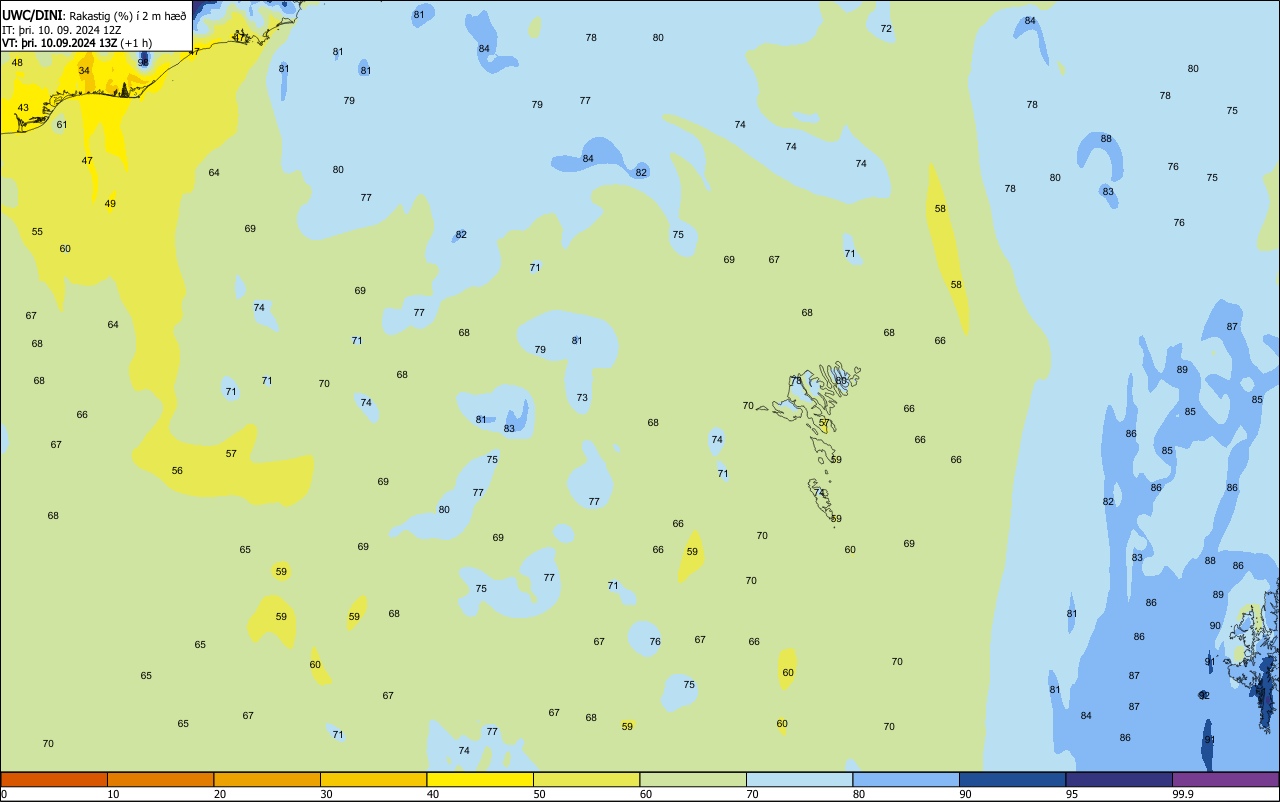Screen dimensions: 1280x802
Task: Click the 'UWC/DINI' title text
Action: click(x=32, y=15)
